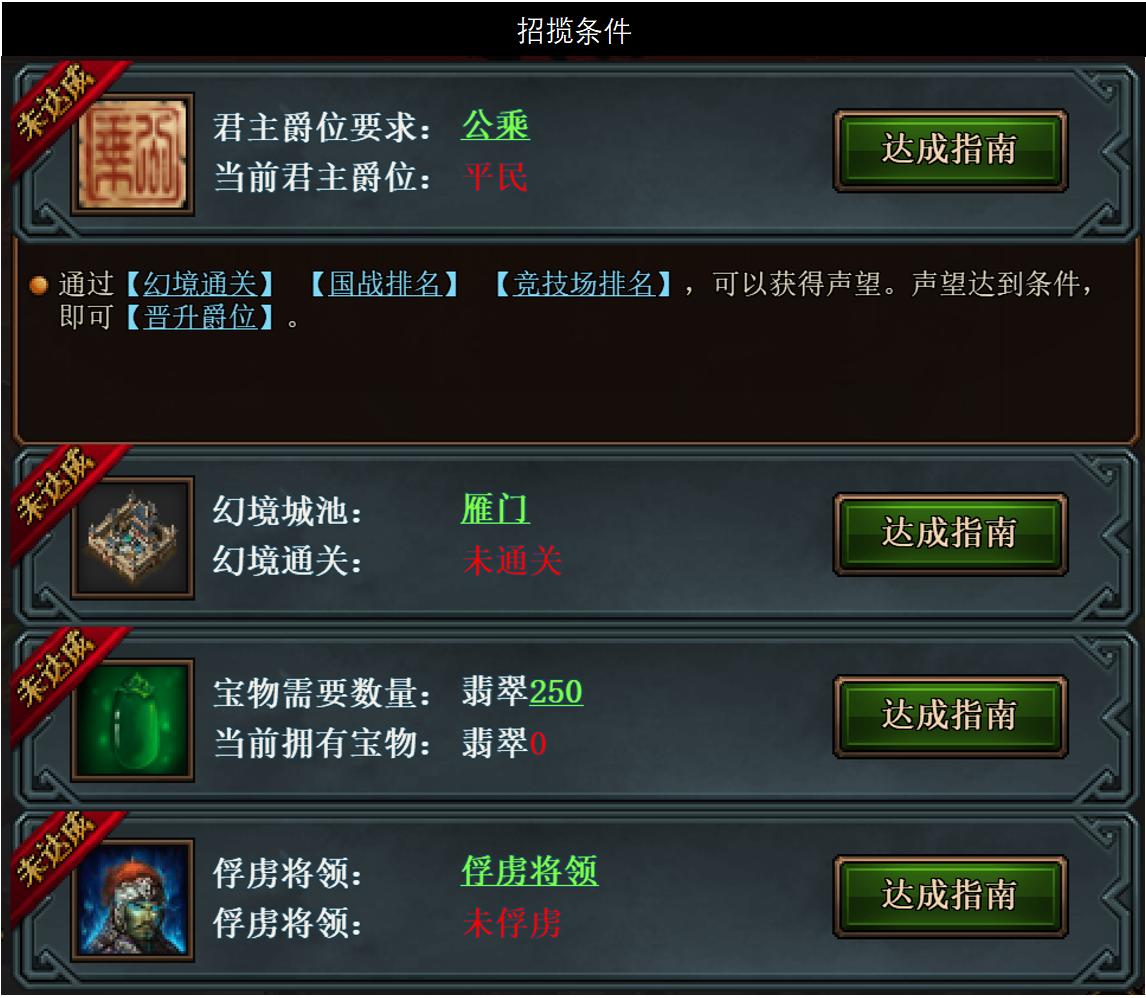Click the green 俘虏将领 link

point(530,871)
